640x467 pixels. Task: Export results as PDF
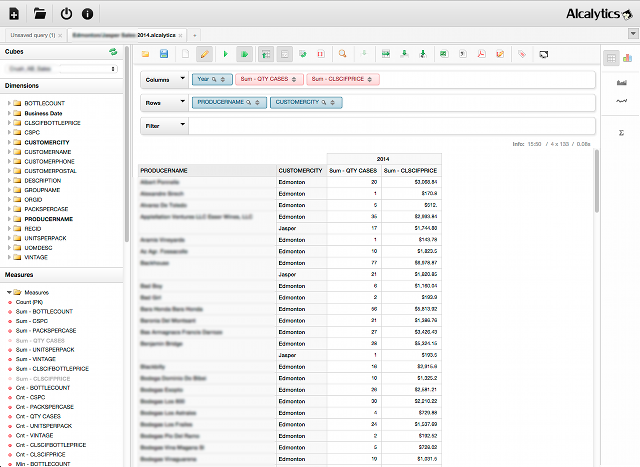point(479,53)
